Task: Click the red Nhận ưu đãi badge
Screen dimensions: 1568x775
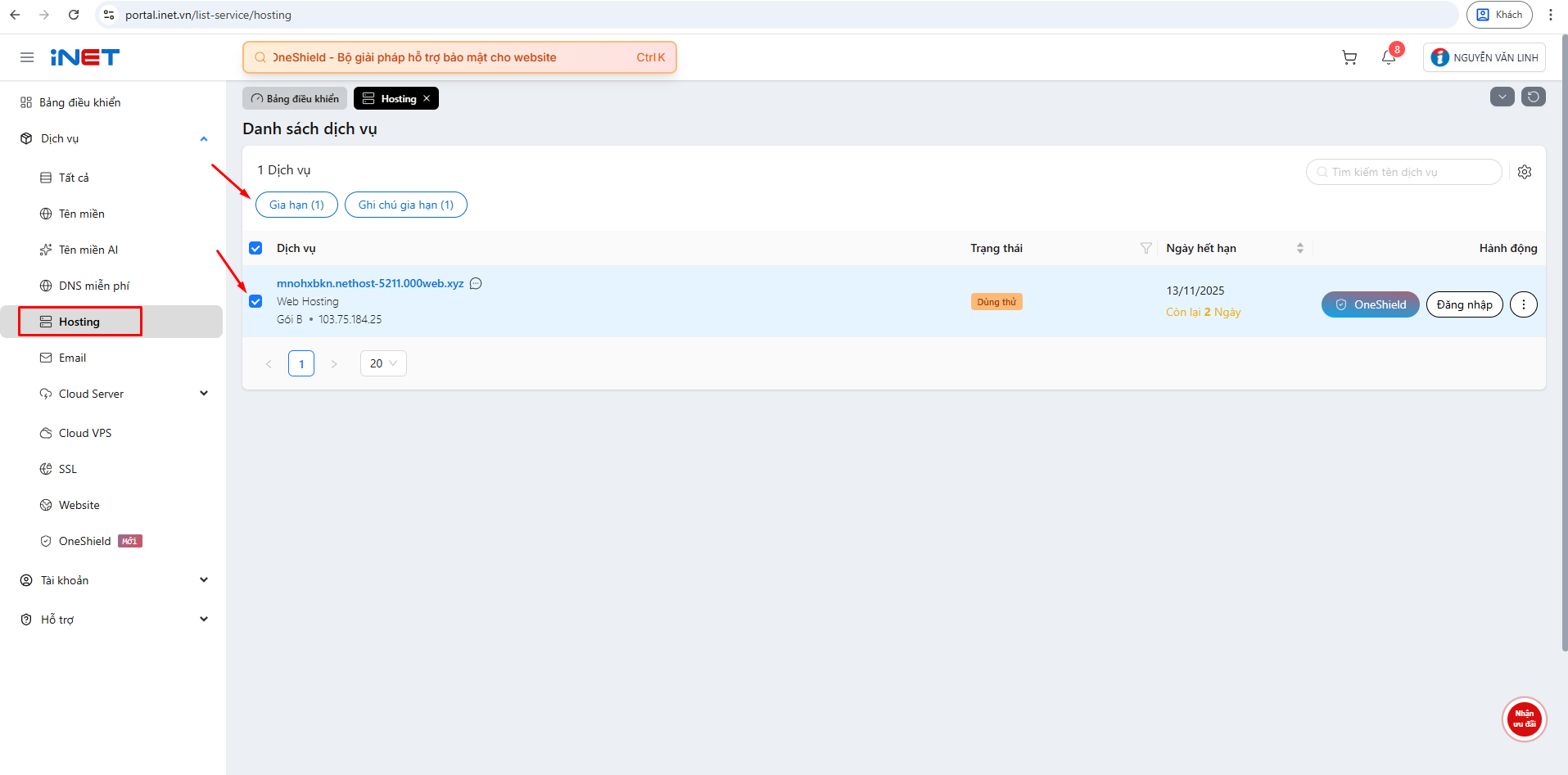Action: 1524,719
